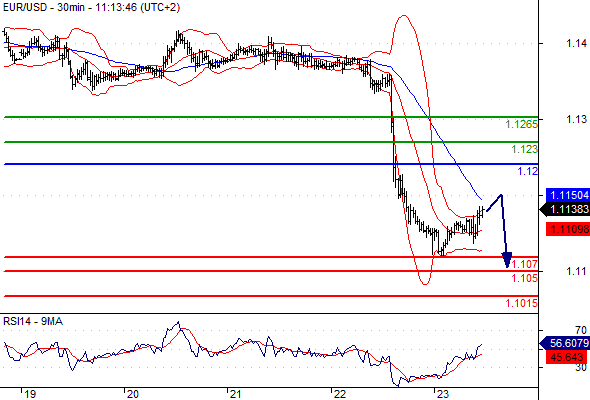
Task: Click the blue 1.12 pivot label
Action: point(528,171)
